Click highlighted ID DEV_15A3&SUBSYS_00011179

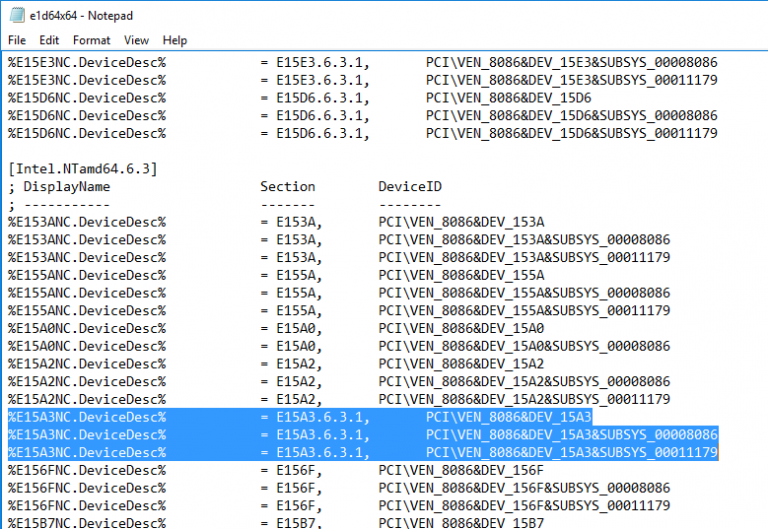571,453
